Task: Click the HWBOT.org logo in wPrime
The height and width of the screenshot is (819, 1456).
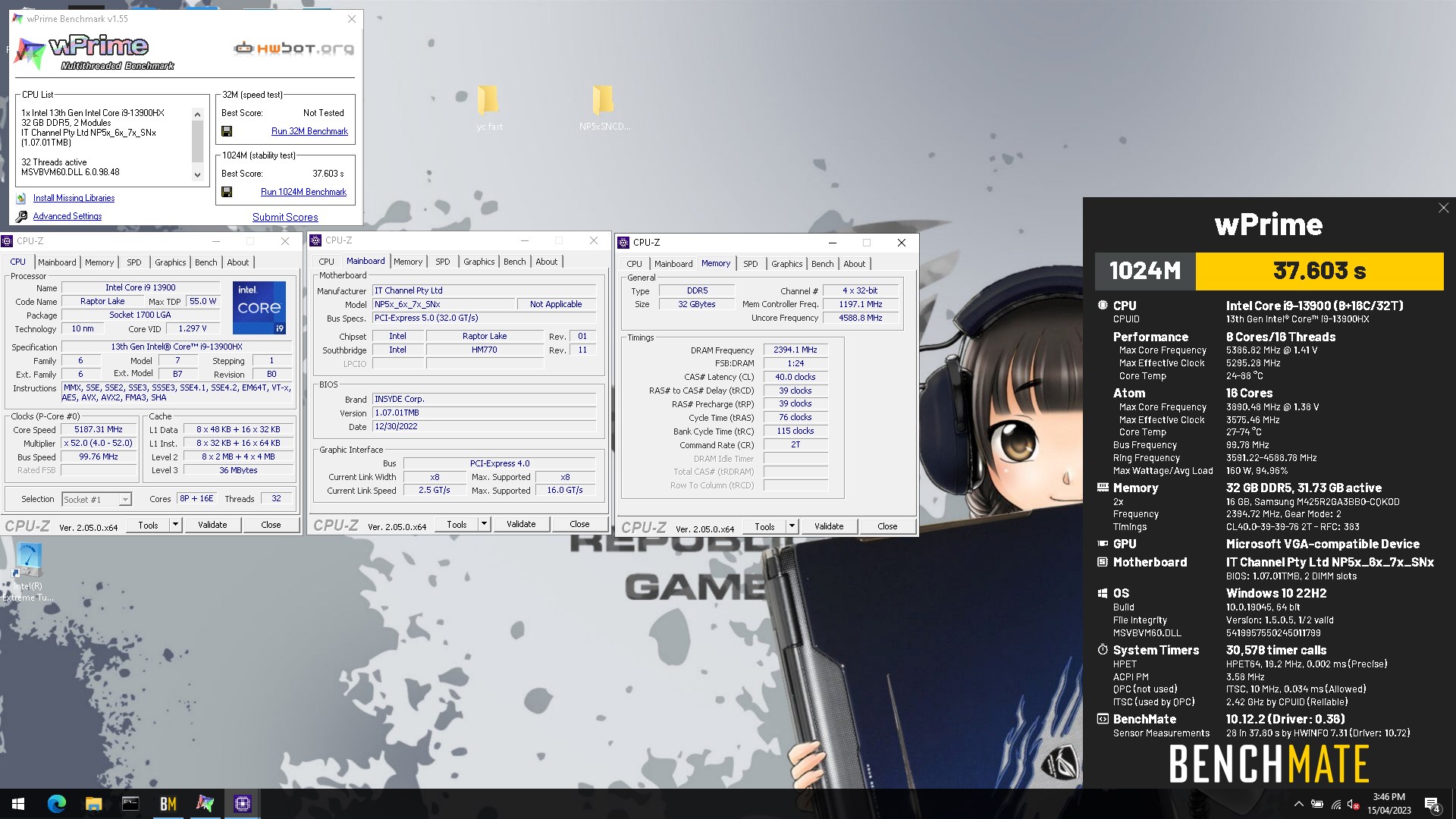Action: click(294, 49)
